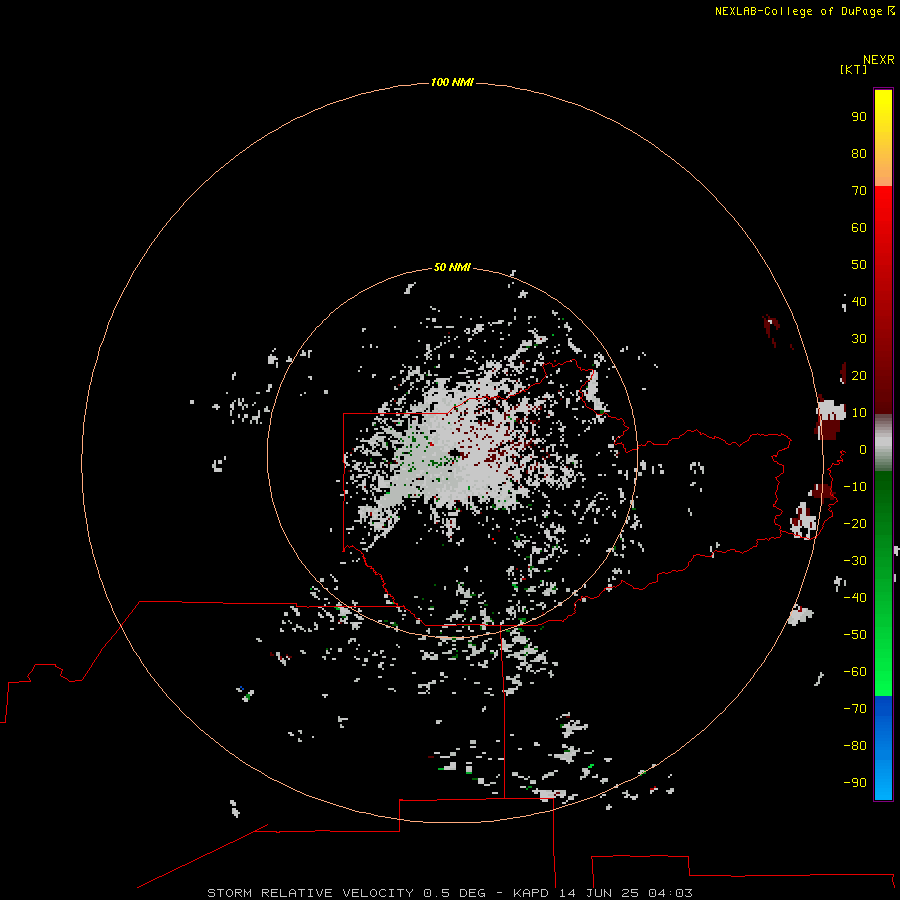The width and height of the screenshot is (900, 900).
Task: Click the KAPD radar site identifier
Action: tap(533, 893)
